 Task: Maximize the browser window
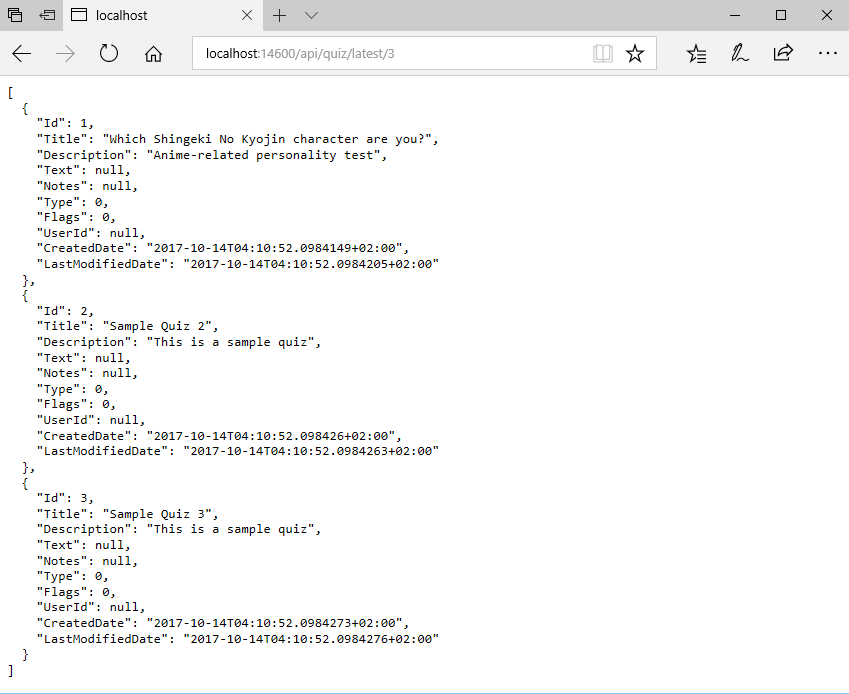coord(781,15)
